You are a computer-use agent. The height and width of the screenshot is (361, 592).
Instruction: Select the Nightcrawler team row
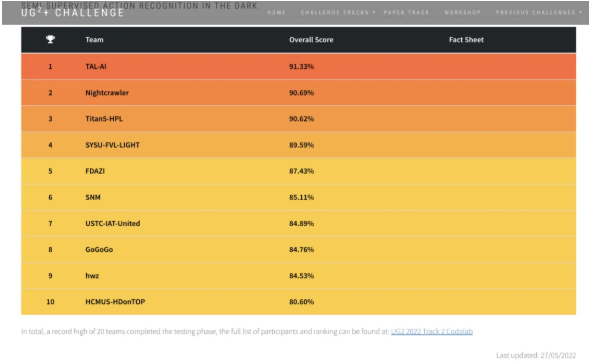pyautogui.click(x=298, y=93)
